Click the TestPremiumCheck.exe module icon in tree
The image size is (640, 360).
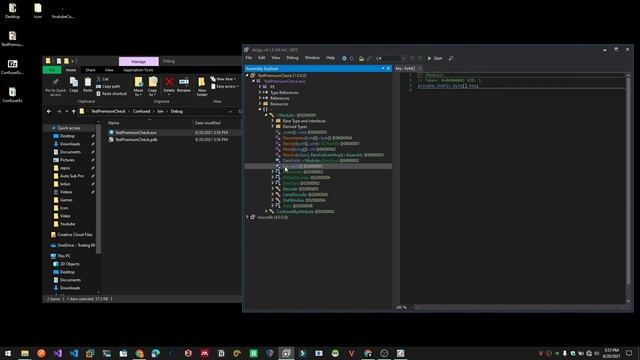[x=259, y=81]
